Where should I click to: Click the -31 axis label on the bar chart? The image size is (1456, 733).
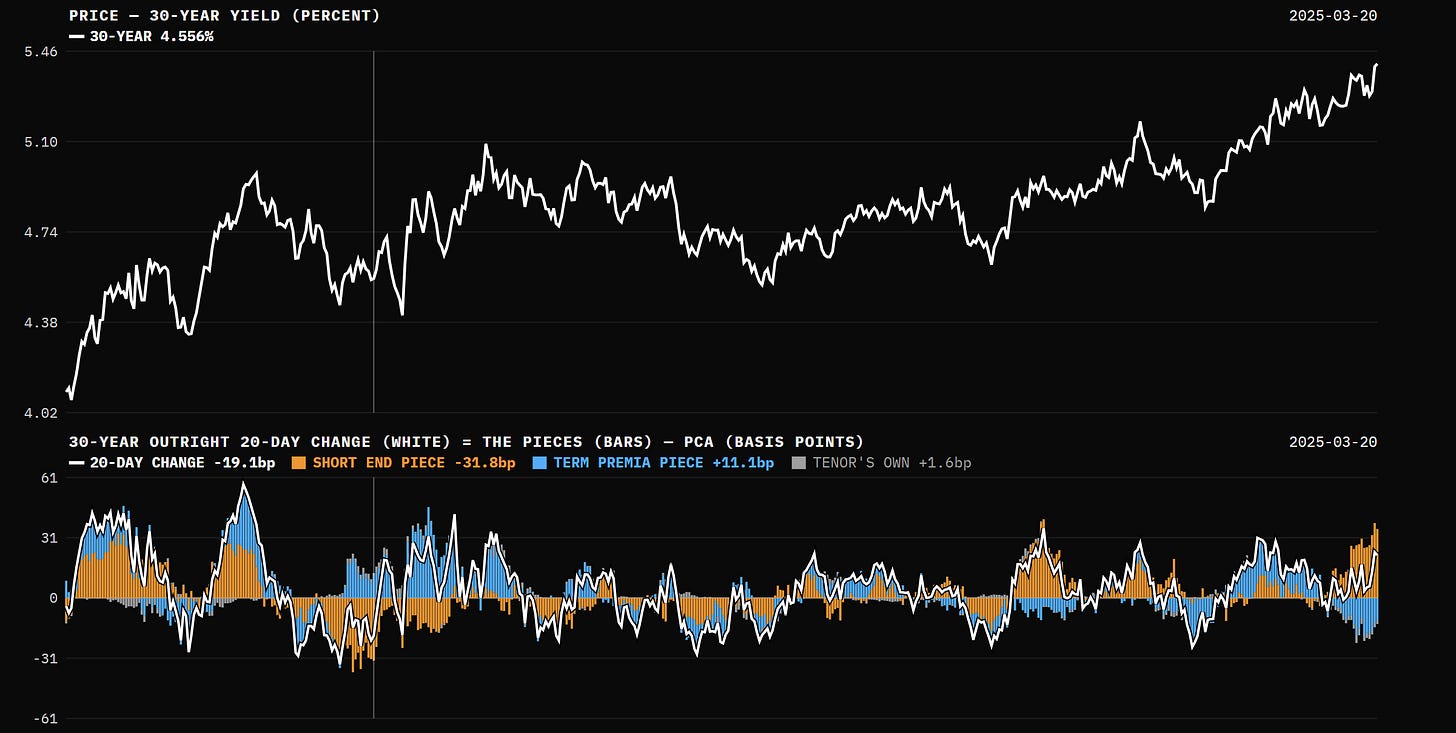pos(44,658)
